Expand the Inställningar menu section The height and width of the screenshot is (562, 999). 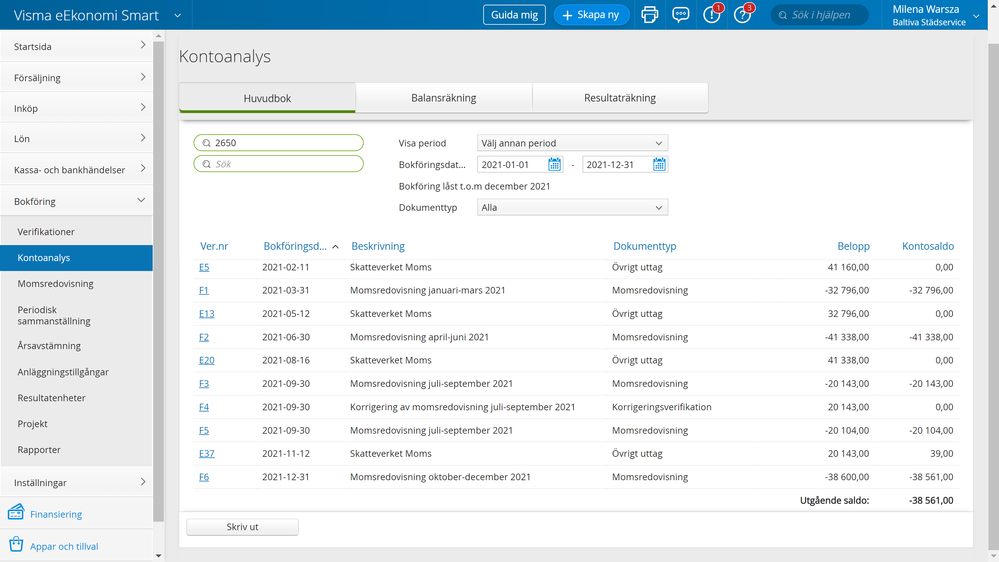(x=76, y=482)
